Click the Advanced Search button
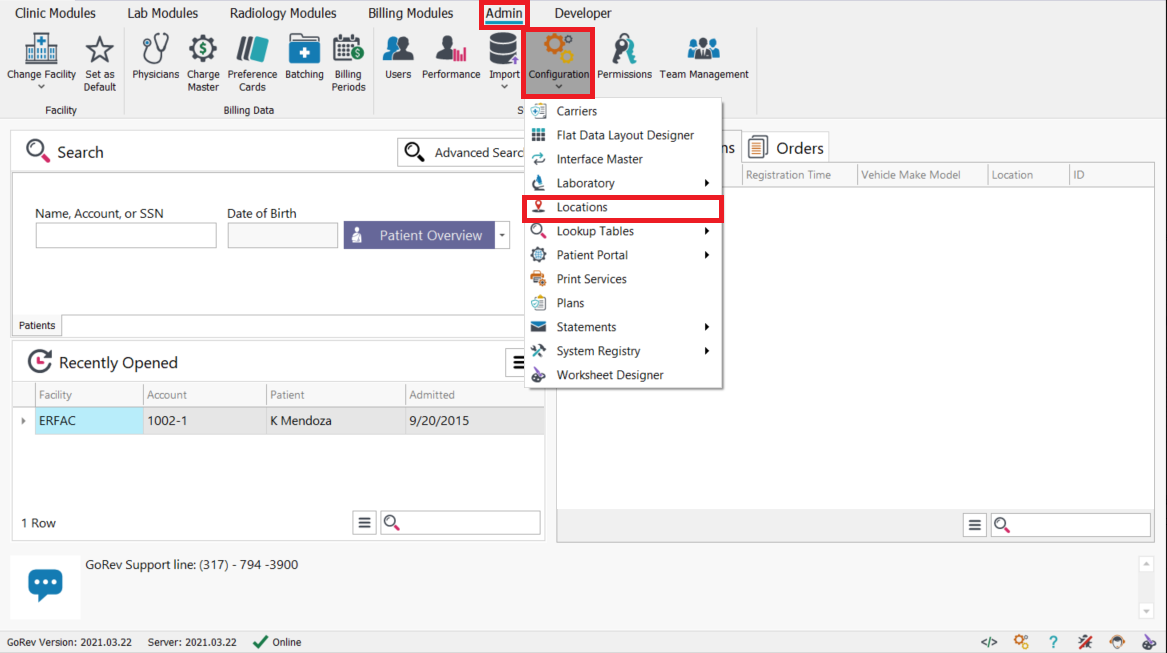The image size is (1167, 653). (465, 153)
